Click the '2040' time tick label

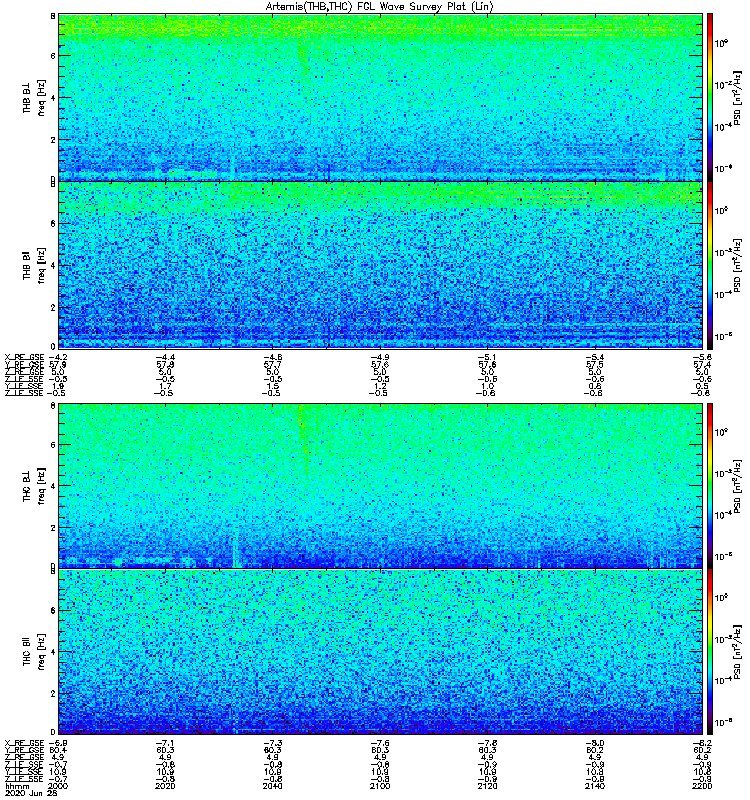(x=272, y=786)
